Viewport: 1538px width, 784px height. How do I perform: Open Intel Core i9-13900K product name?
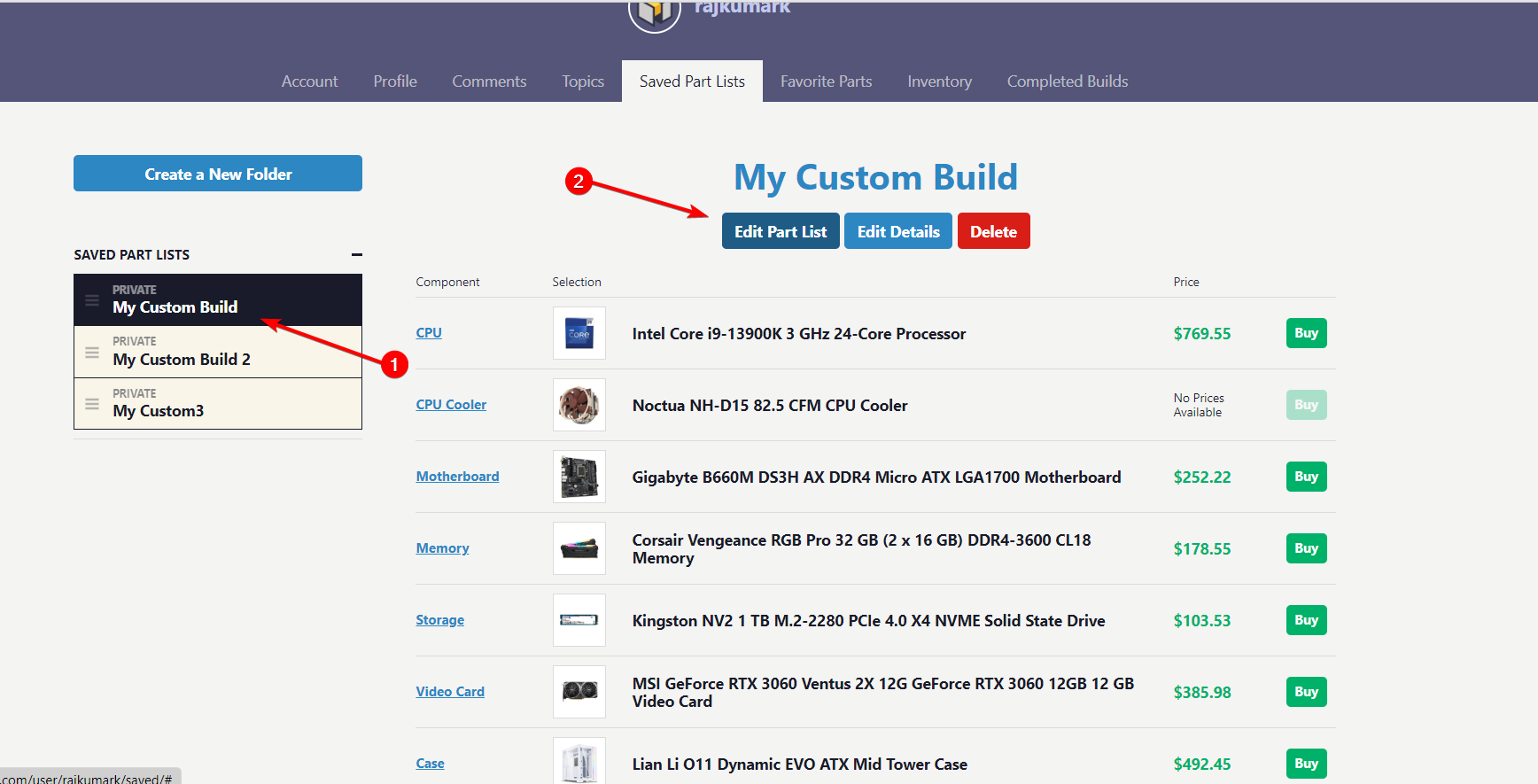(799, 334)
